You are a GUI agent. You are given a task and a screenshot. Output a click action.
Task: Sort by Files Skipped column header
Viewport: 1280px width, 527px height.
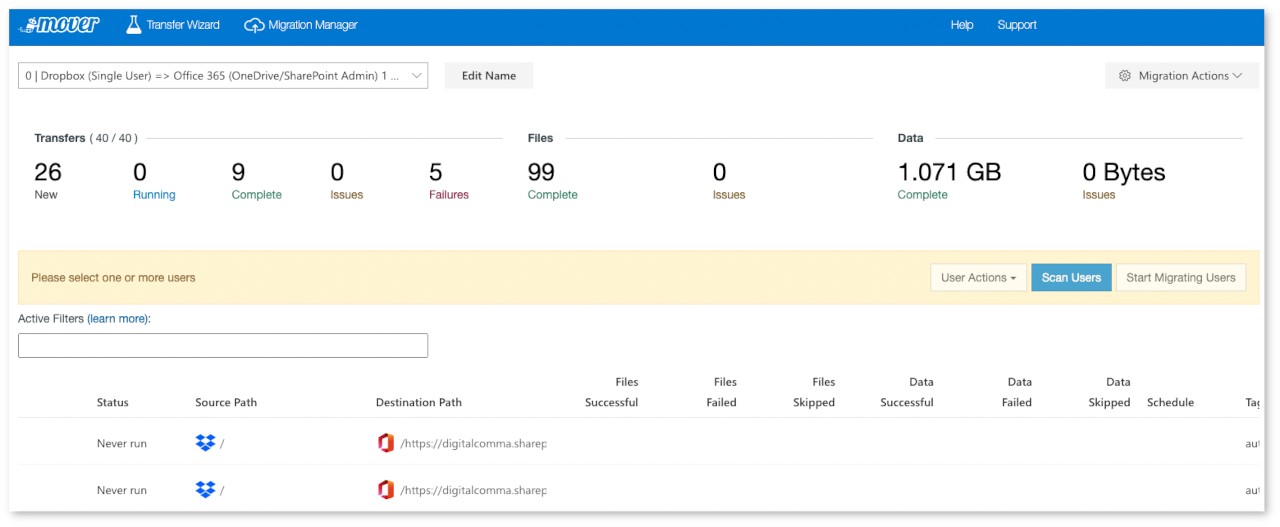point(814,392)
